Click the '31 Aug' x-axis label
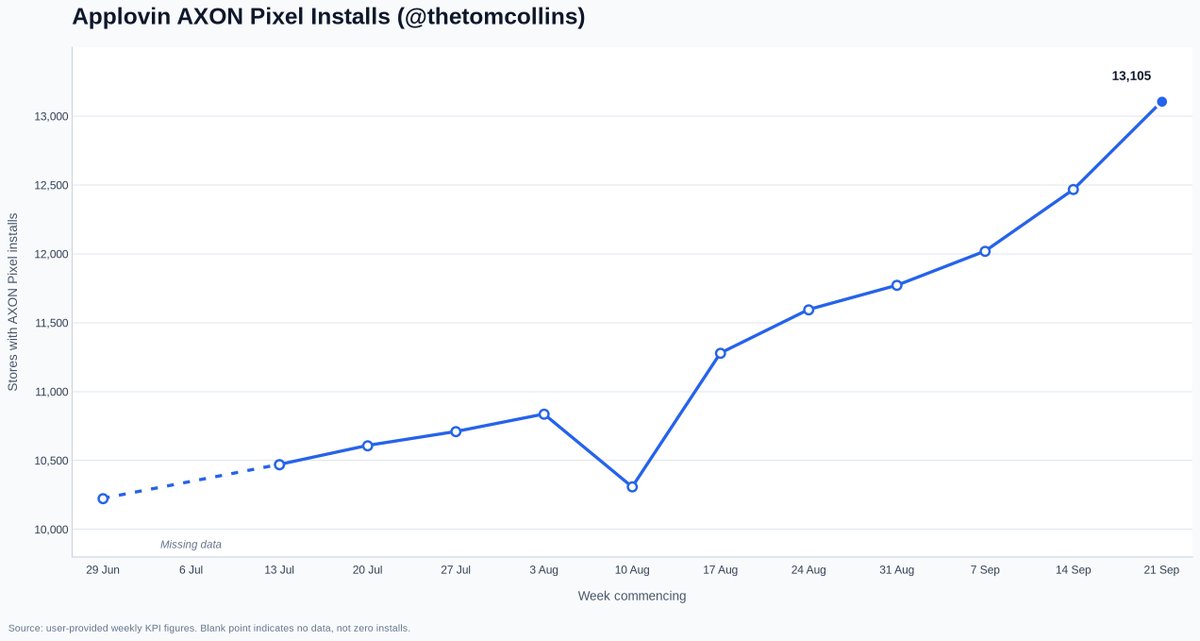This screenshot has height=641, width=1200. pos(897,569)
